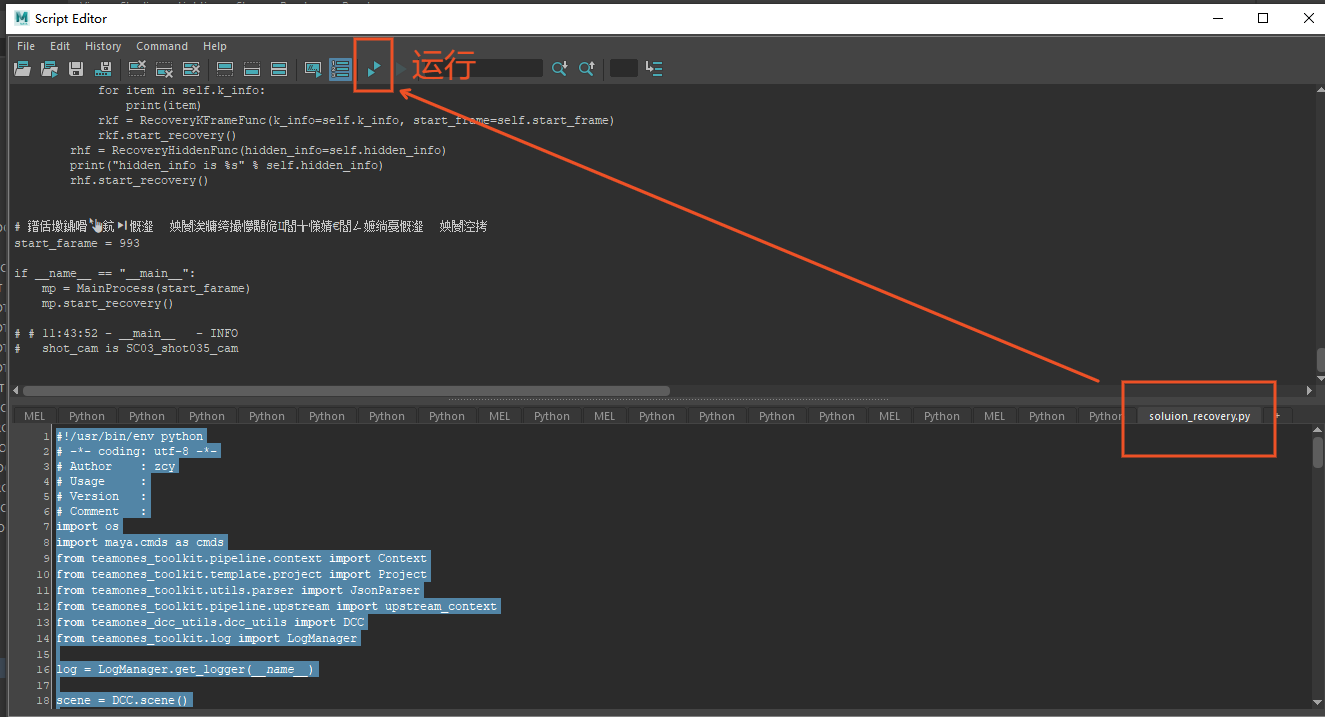The image size is (1325, 717).
Task: Toggle Echo All Commands
Action: pos(313,69)
